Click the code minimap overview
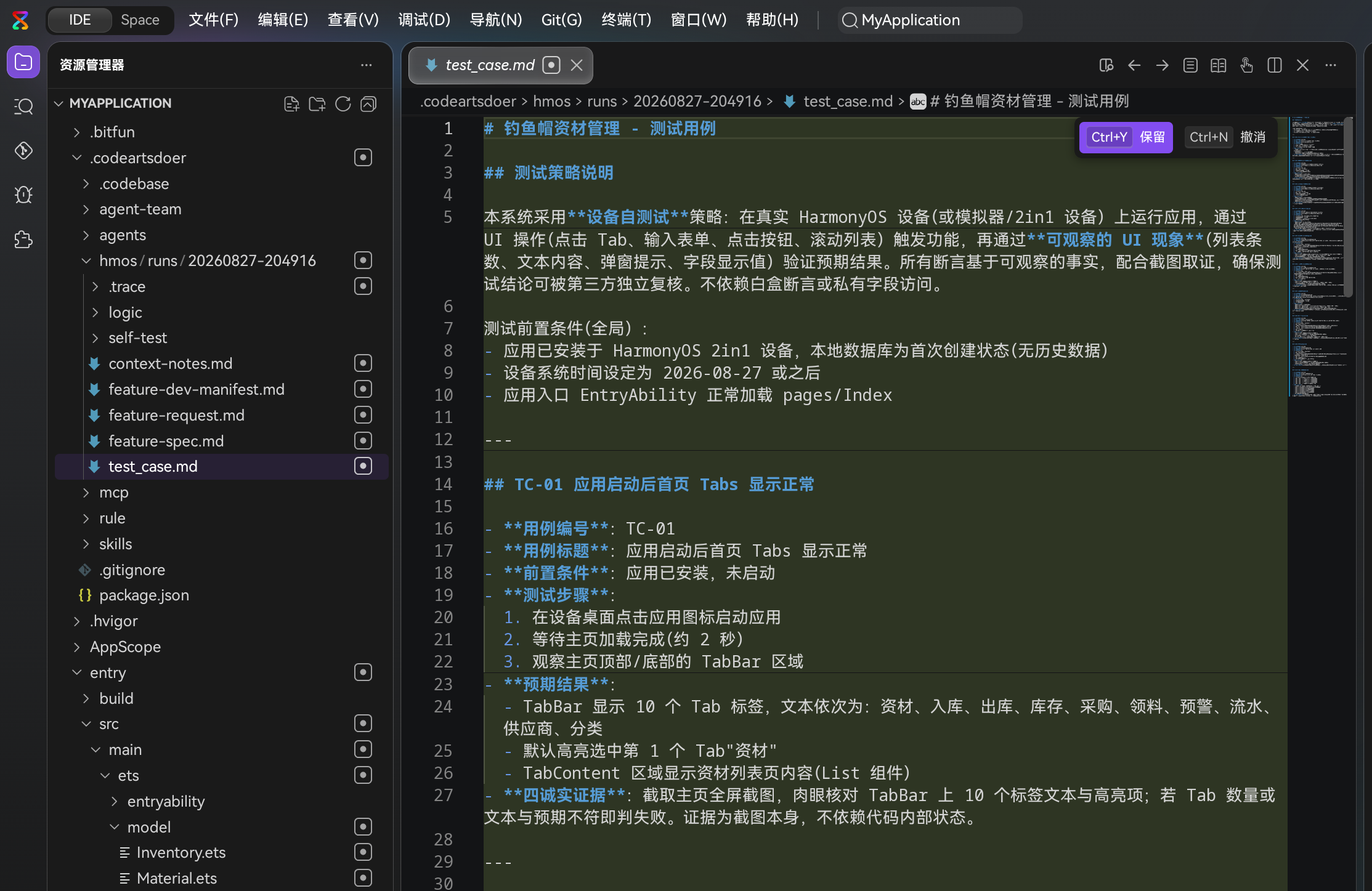1372x891 pixels. click(1317, 256)
